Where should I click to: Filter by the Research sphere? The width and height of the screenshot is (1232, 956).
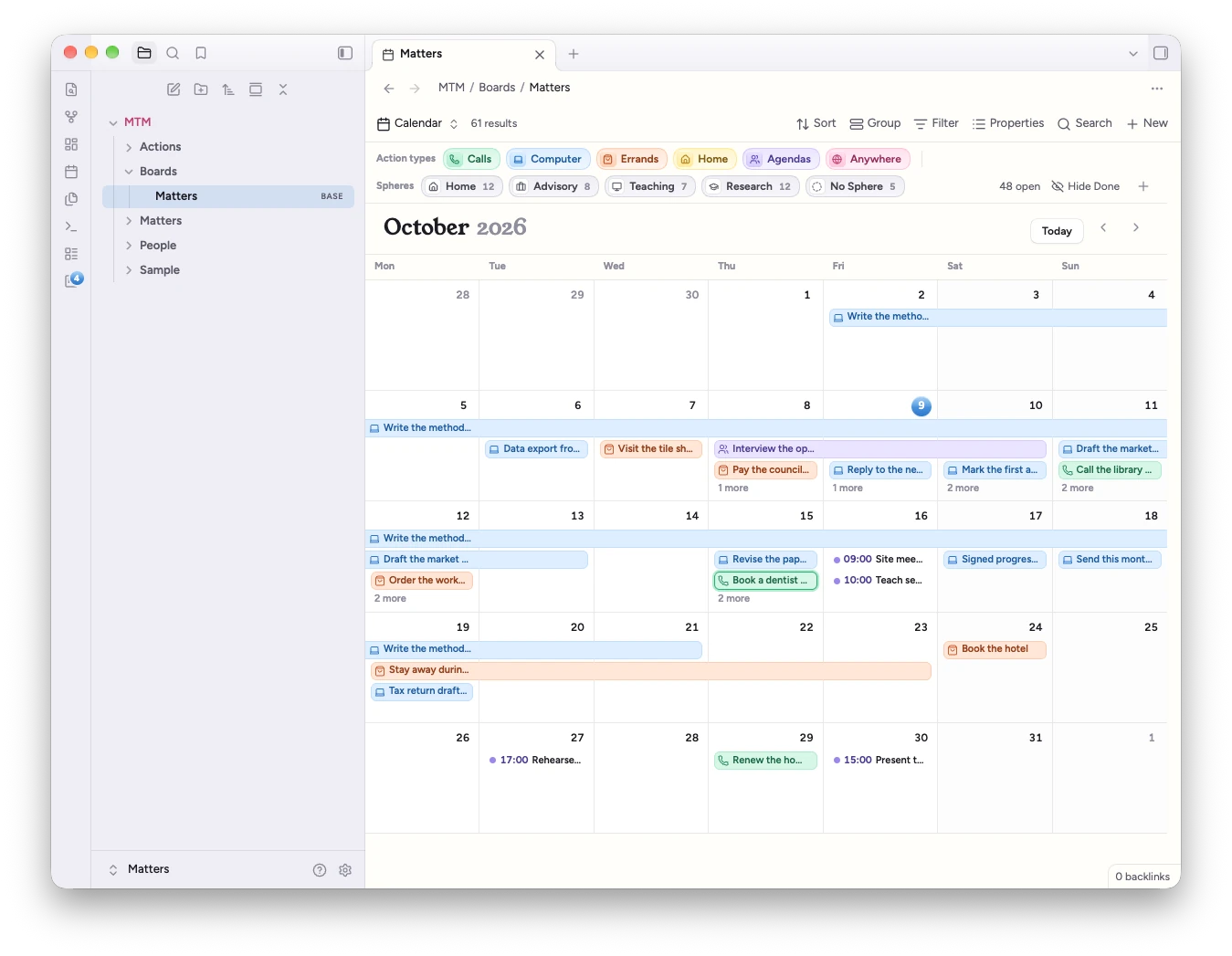750,186
